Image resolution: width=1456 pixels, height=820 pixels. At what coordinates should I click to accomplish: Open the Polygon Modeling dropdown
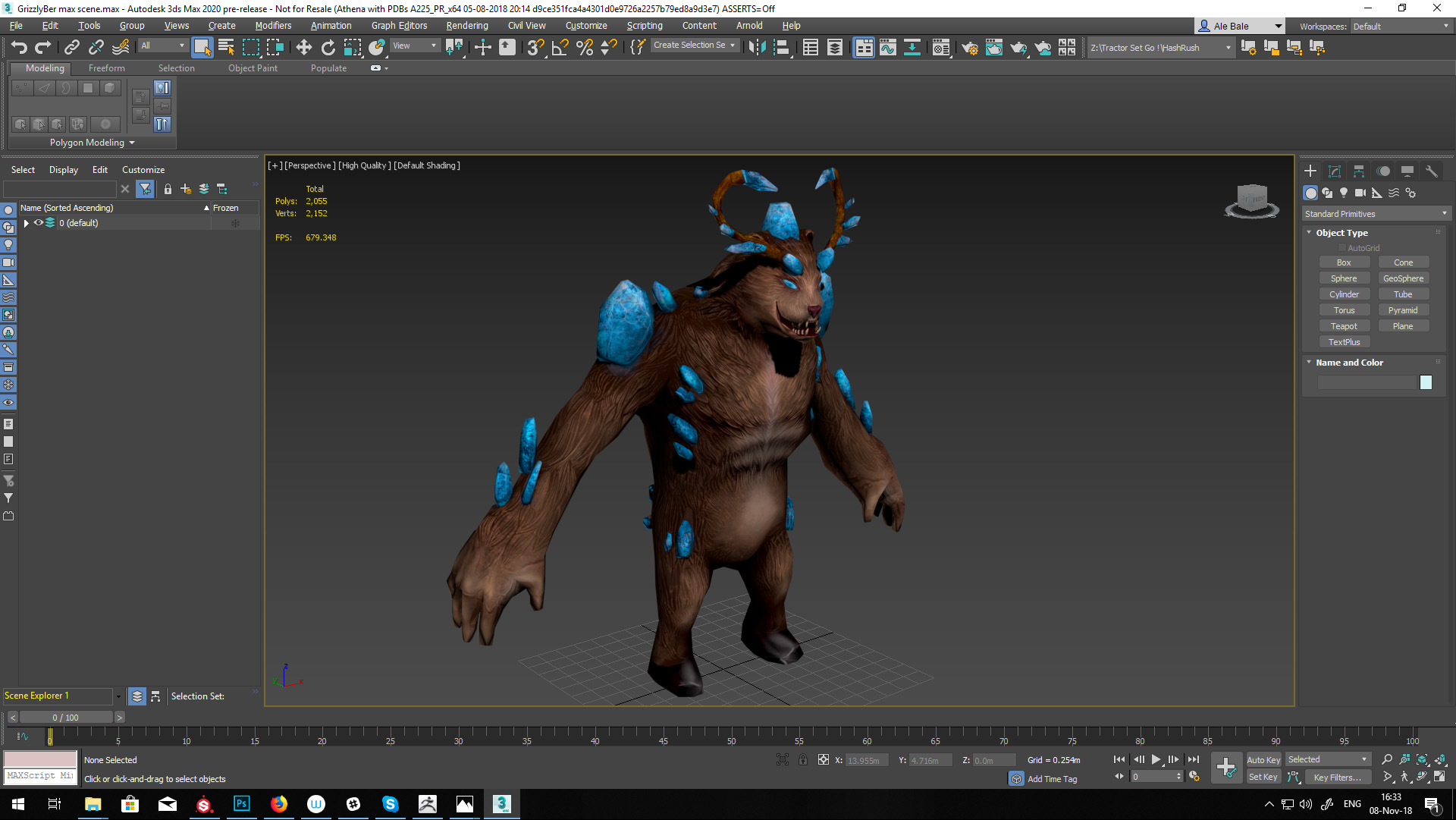point(92,143)
